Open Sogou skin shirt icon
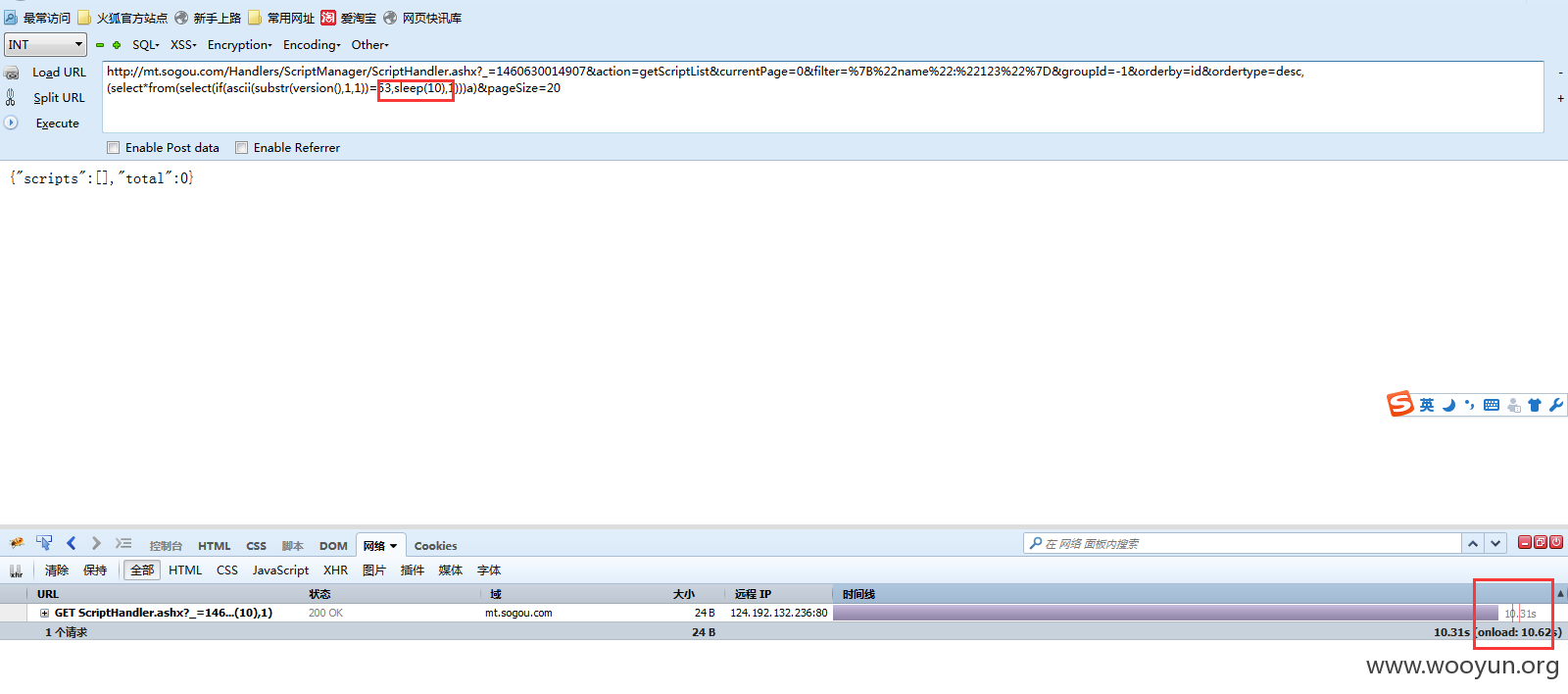The width and height of the screenshot is (1568, 694). click(1535, 405)
